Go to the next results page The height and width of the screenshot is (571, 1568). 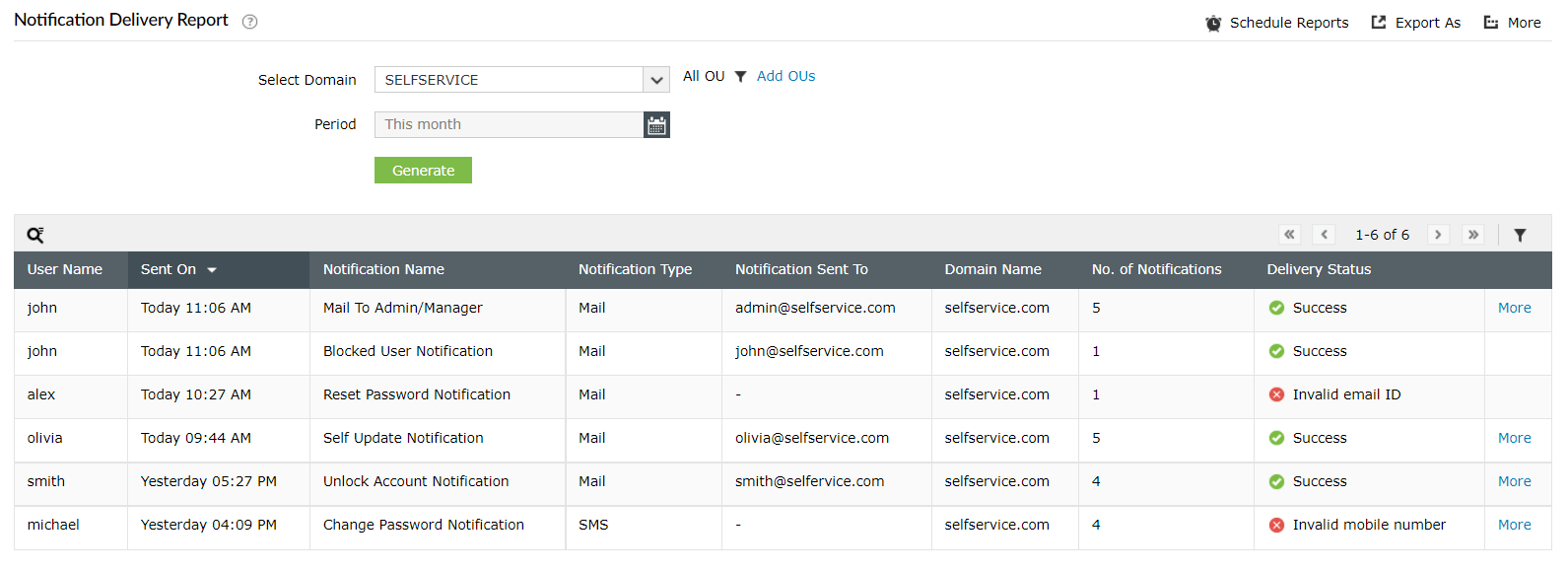pos(1438,235)
